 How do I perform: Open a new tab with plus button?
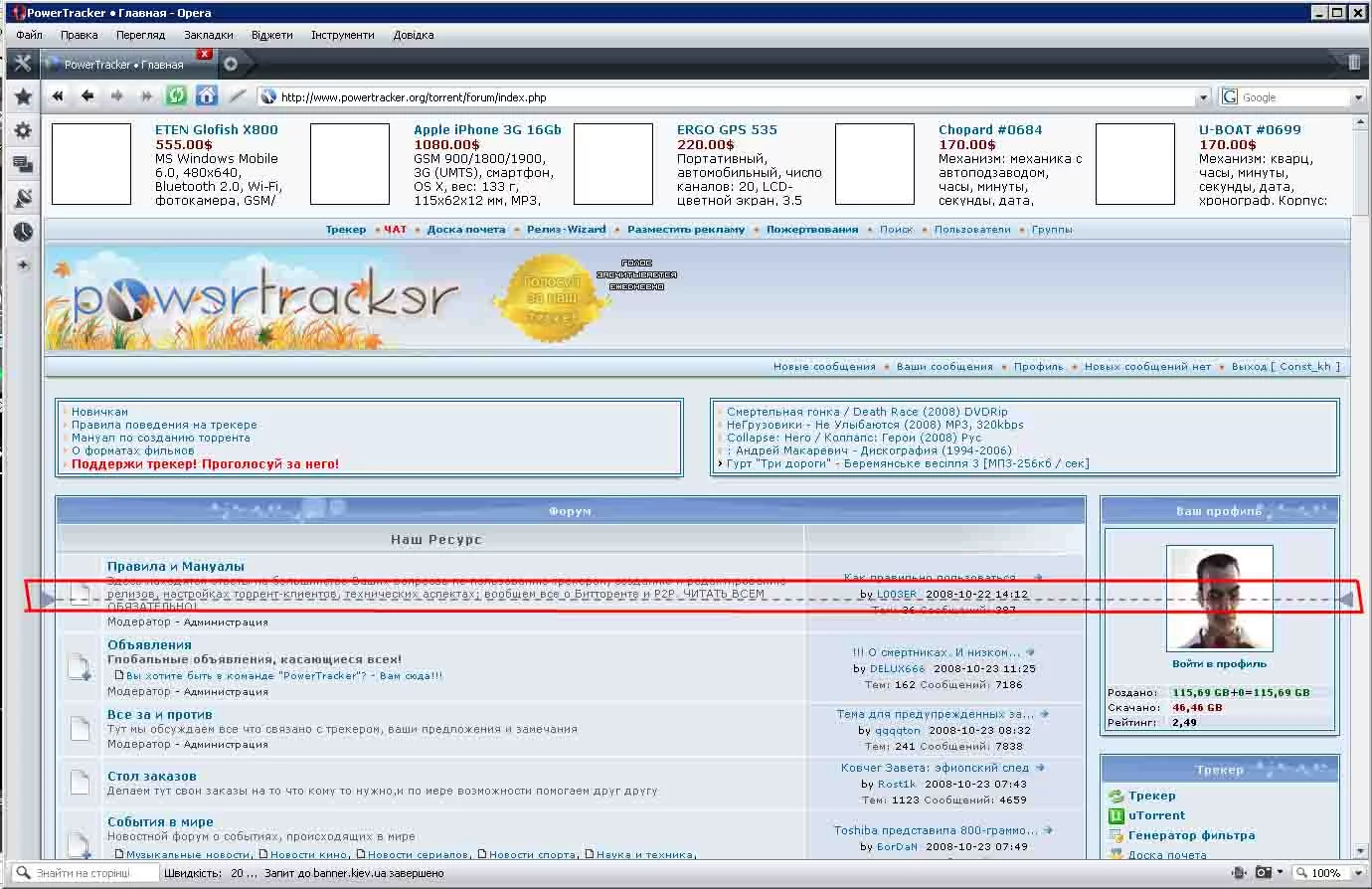[231, 64]
